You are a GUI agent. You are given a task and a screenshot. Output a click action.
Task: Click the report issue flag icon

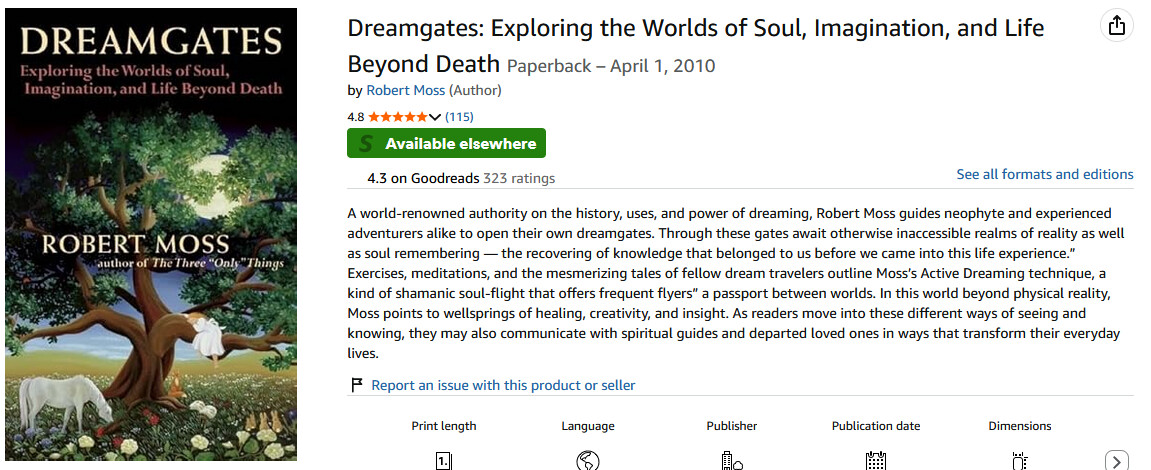tap(356, 385)
